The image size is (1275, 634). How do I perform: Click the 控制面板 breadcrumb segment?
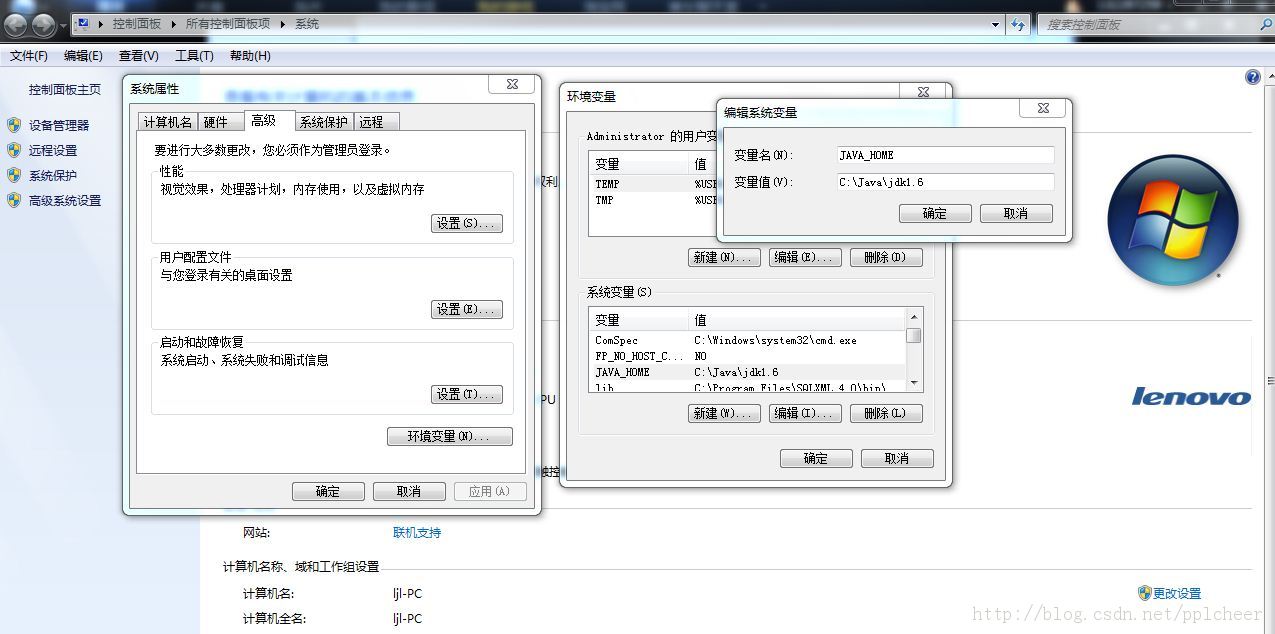tap(136, 24)
